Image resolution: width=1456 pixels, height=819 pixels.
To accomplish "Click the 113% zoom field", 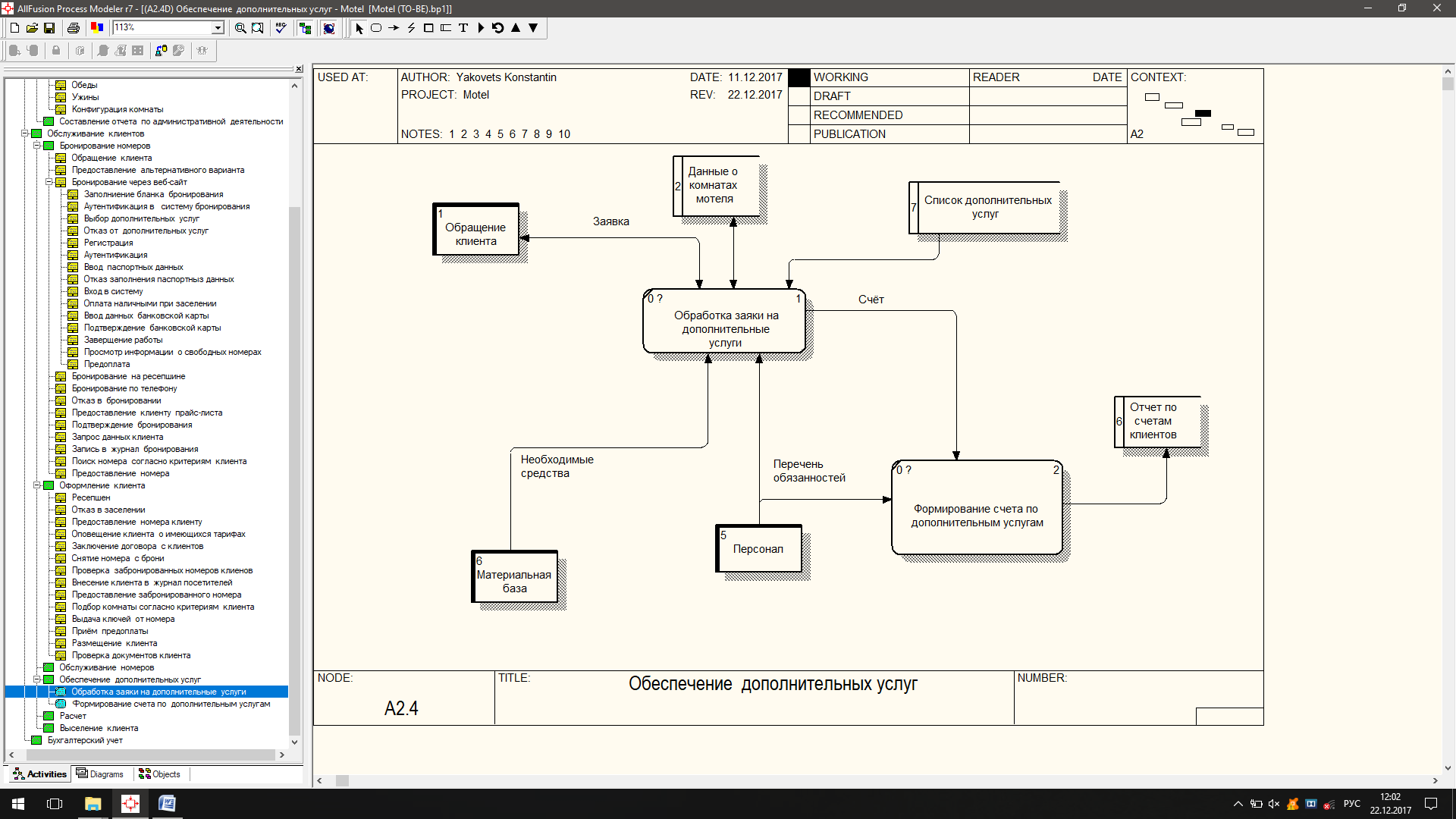I will (162, 28).
